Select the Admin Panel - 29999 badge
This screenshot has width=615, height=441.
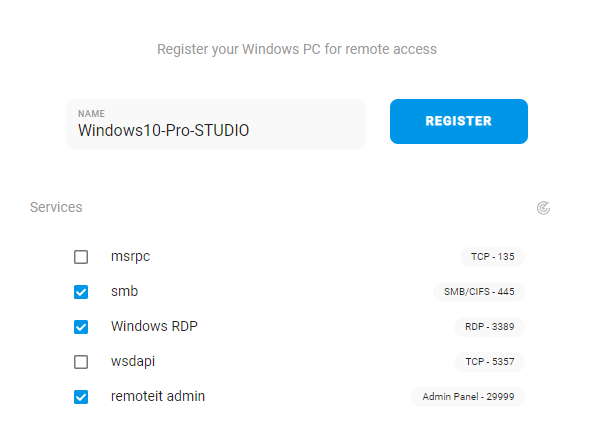468,397
